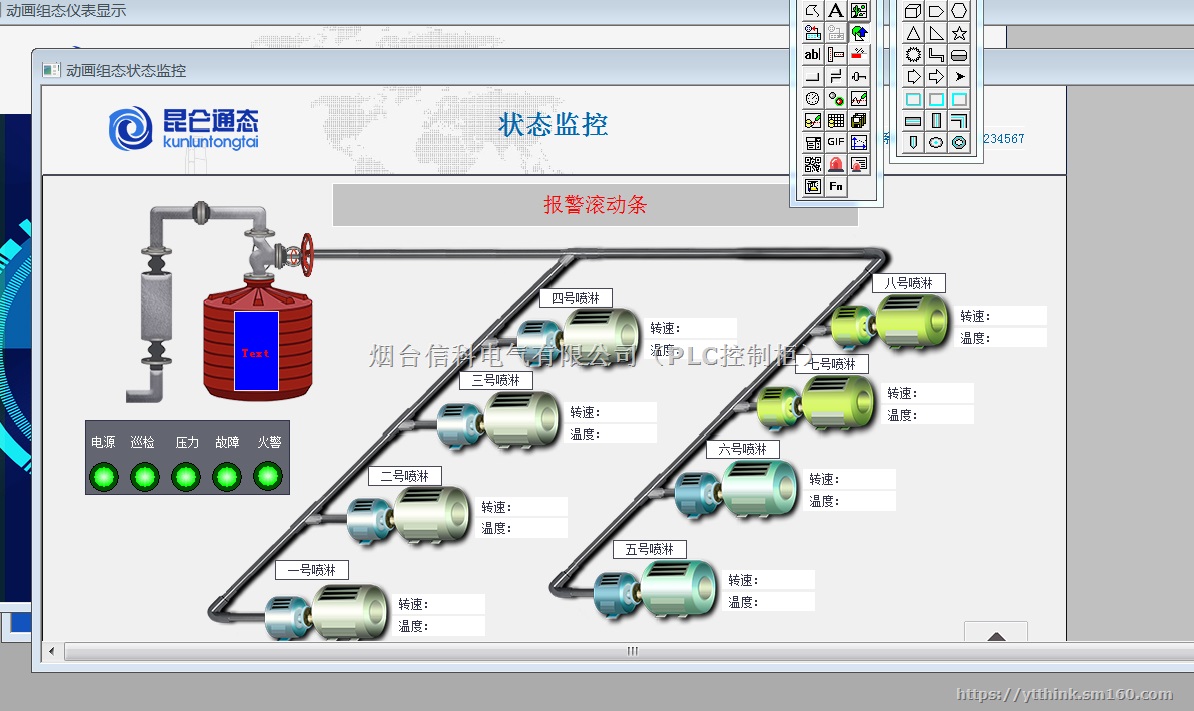Image resolution: width=1194 pixels, height=711 pixels.
Task: Select the Fn function element tool
Action: click(x=836, y=186)
